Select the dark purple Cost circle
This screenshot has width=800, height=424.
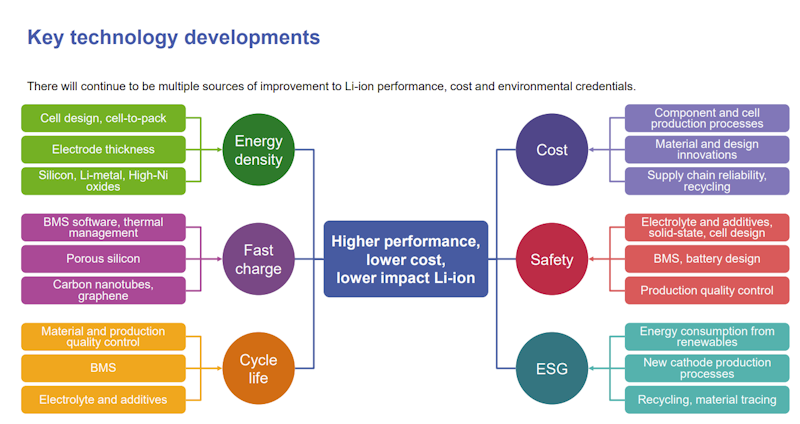coord(552,149)
